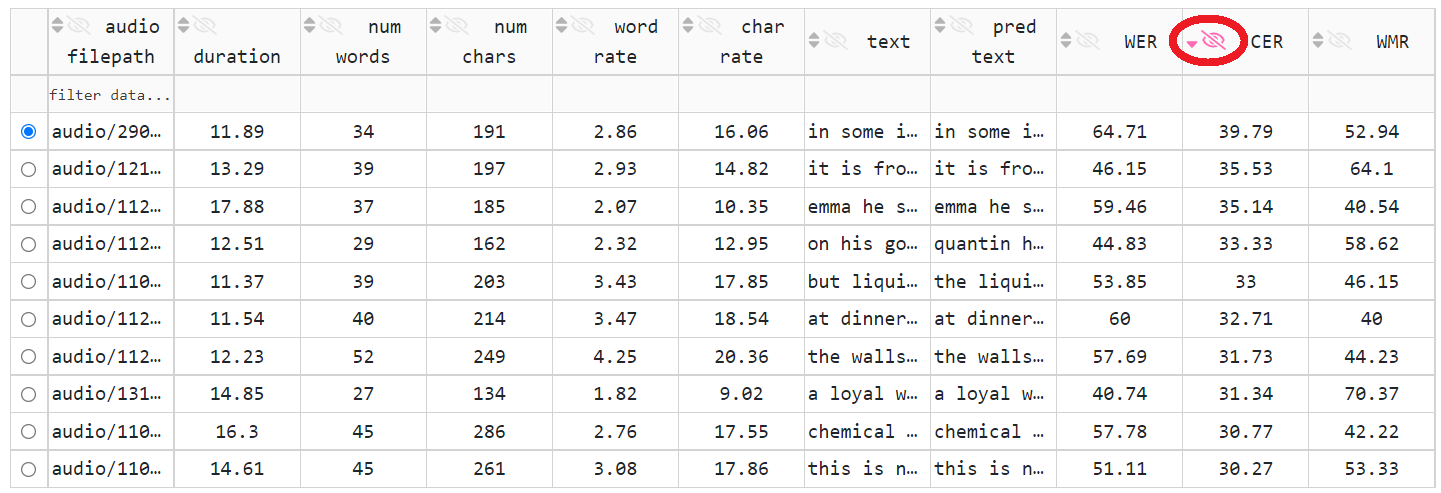The image size is (1441, 493).
Task: Hide the text column with eye icon
Action: point(836,41)
